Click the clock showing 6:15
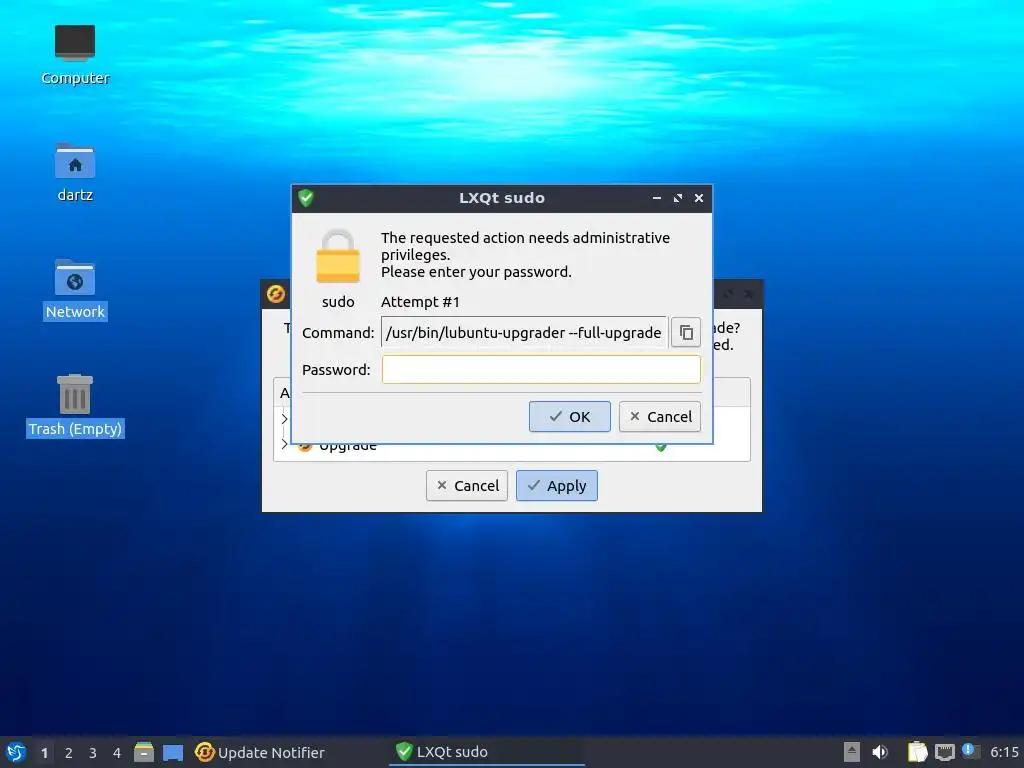This screenshot has width=1024, height=768. coord(1004,752)
